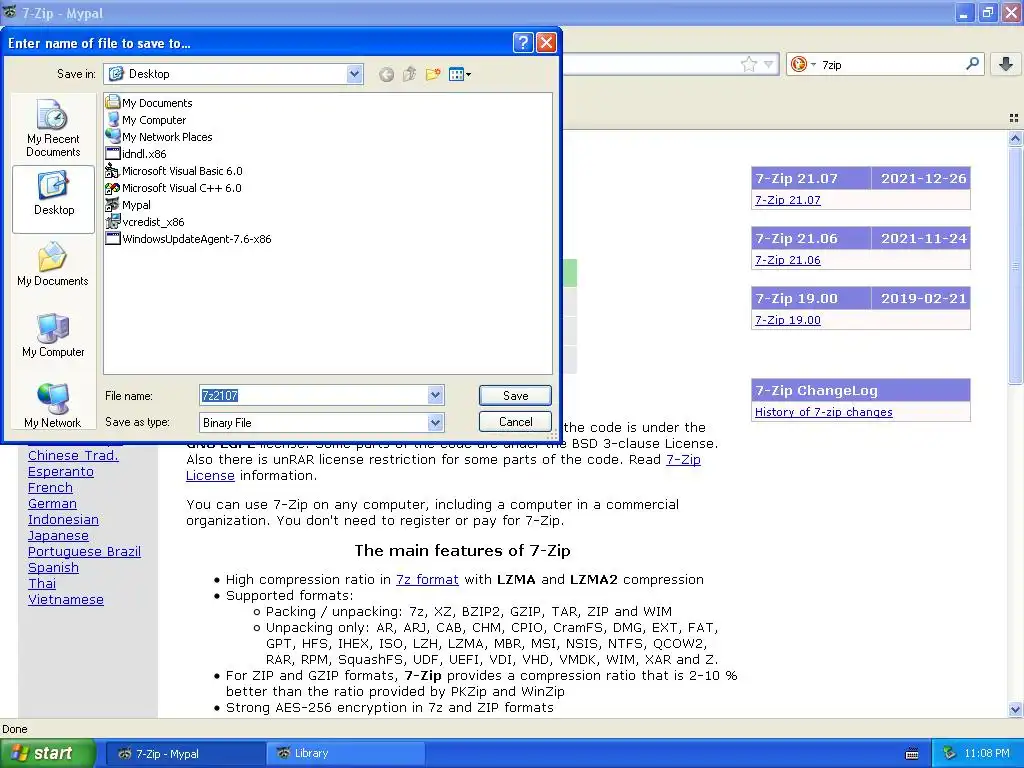This screenshot has height=768, width=1024.
Task: Open address bar history dropdown arrow
Action: pos(769,64)
